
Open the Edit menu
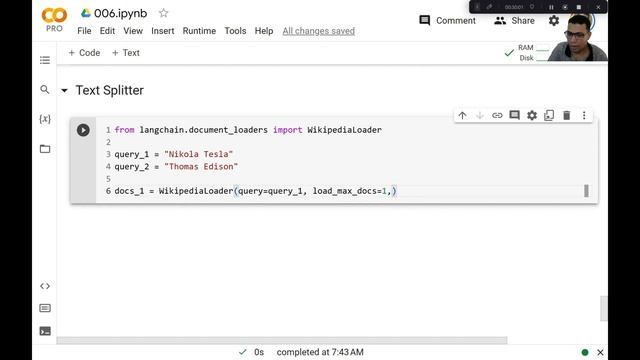(x=107, y=31)
